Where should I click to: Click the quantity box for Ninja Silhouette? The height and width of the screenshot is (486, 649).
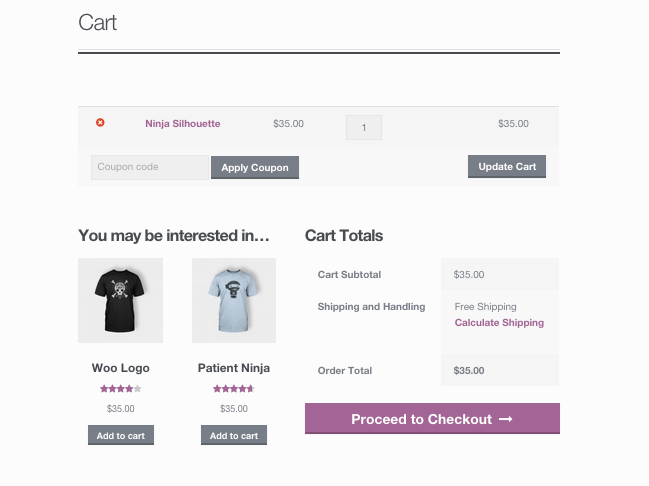pyautogui.click(x=363, y=128)
